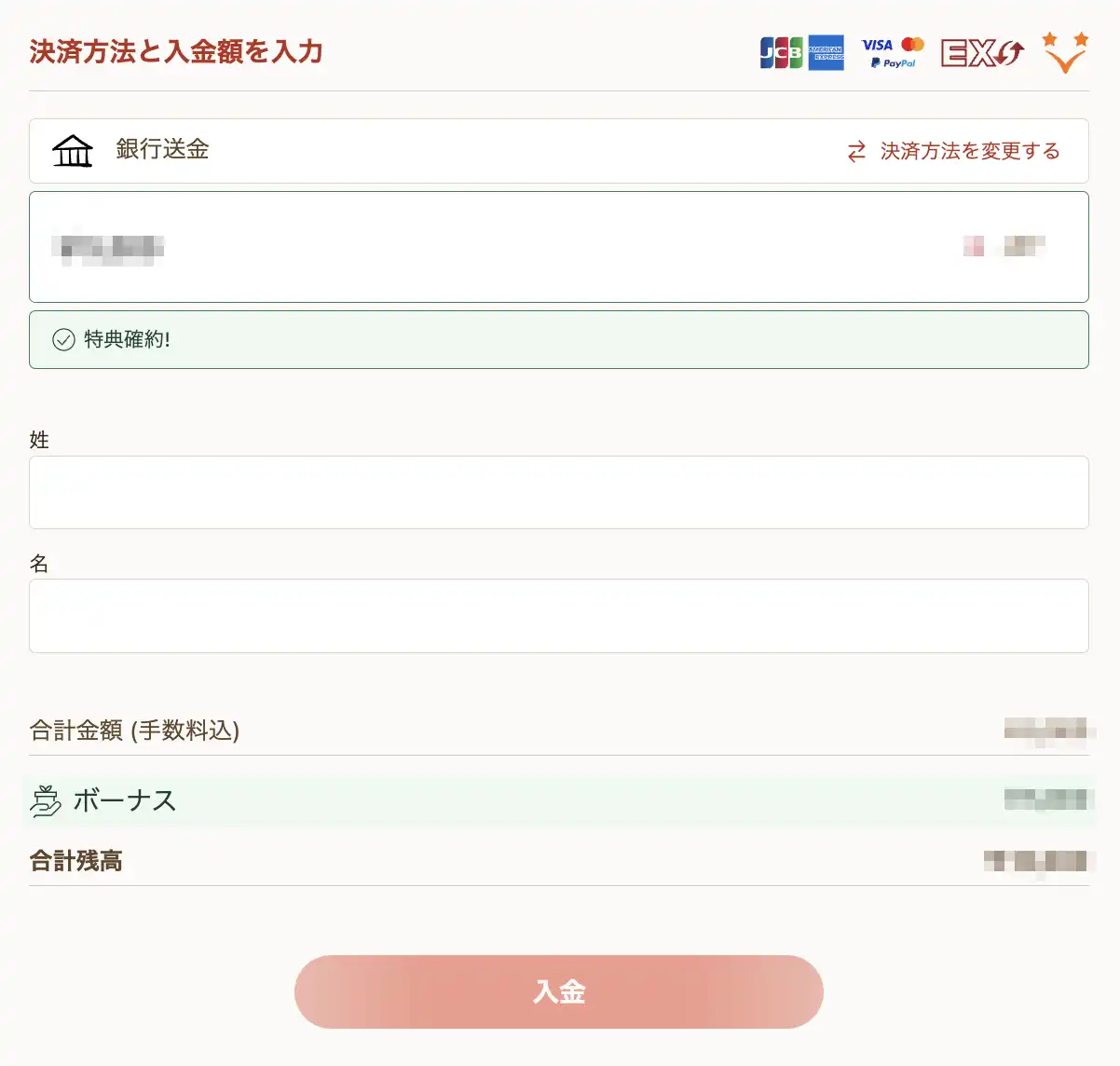This screenshot has height=1066, width=1120.
Task: Focus the 姓 surname input field
Action: click(559, 492)
